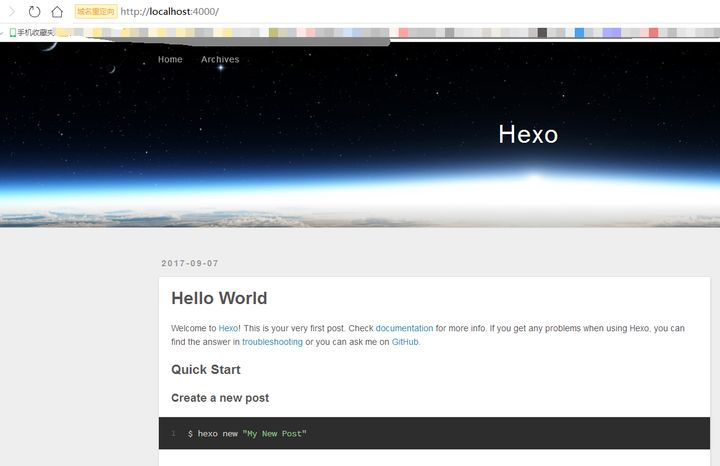Go to browser home page icon
Image resolution: width=720 pixels, height=466 pixels.
pyautogui.click(x=57, y=11)
